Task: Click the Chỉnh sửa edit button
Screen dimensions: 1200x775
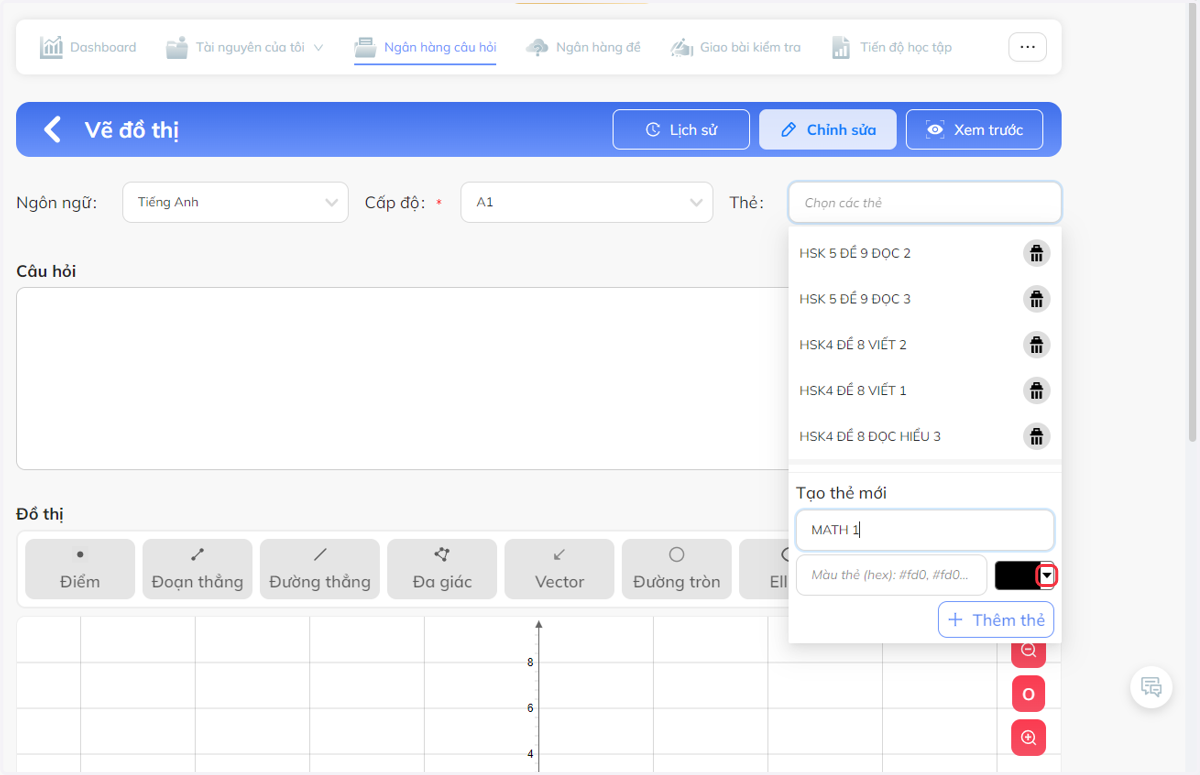Action: [828, 129]
